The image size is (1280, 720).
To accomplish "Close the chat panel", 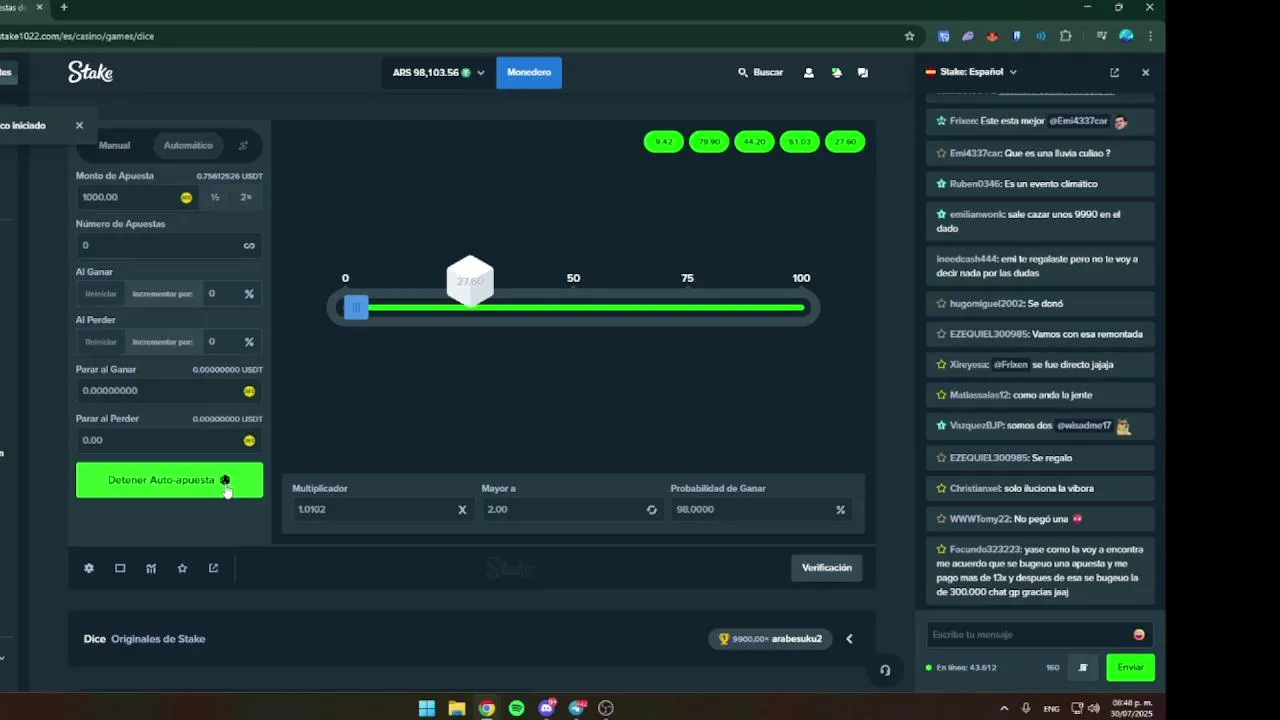I will pyautogui.click(x=1145, y=72).
